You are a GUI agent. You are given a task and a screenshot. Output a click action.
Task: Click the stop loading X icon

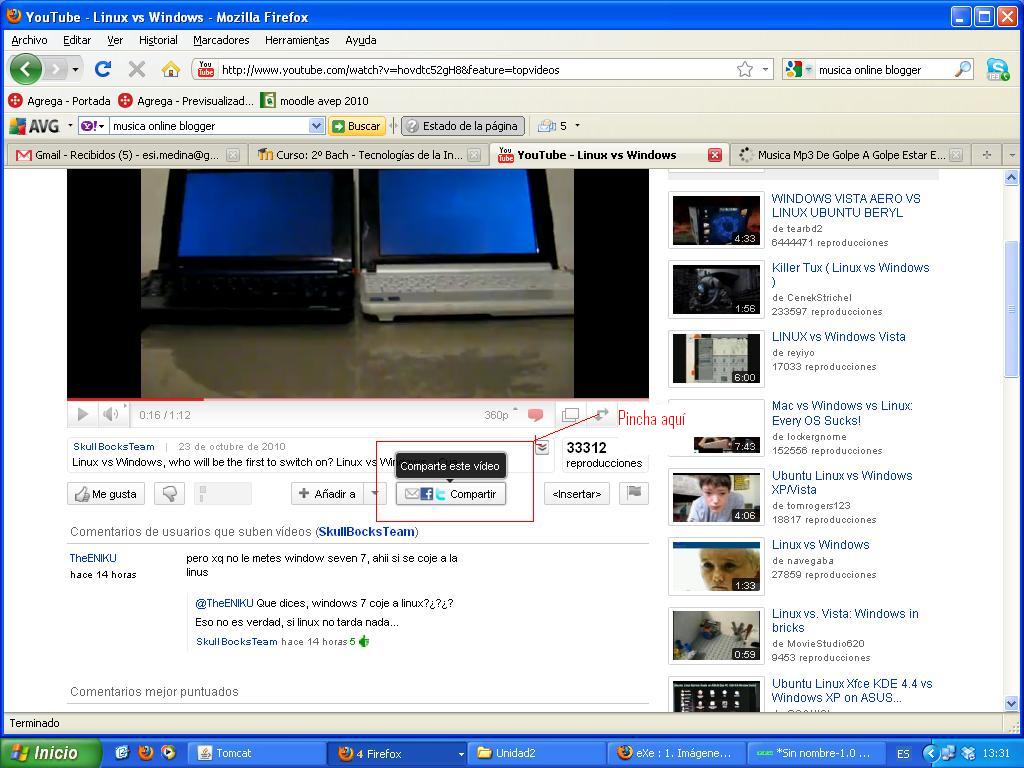coord(136,69)
